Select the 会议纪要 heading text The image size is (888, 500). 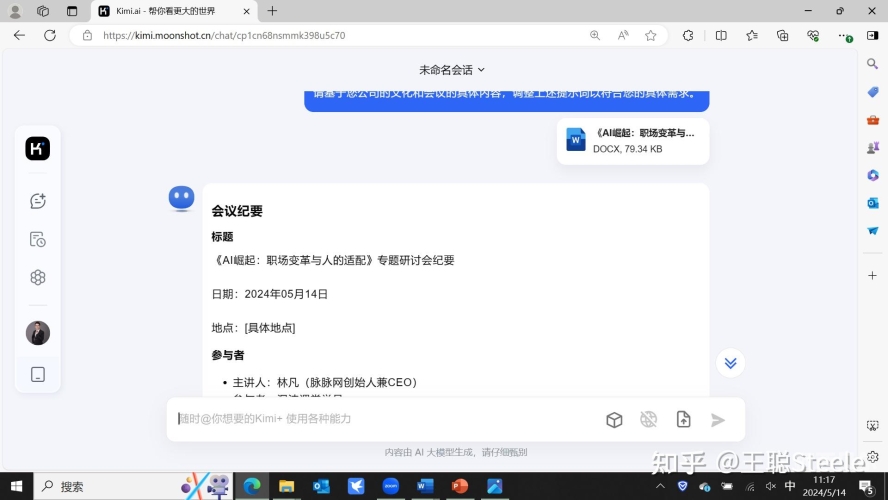pos(237,211)
